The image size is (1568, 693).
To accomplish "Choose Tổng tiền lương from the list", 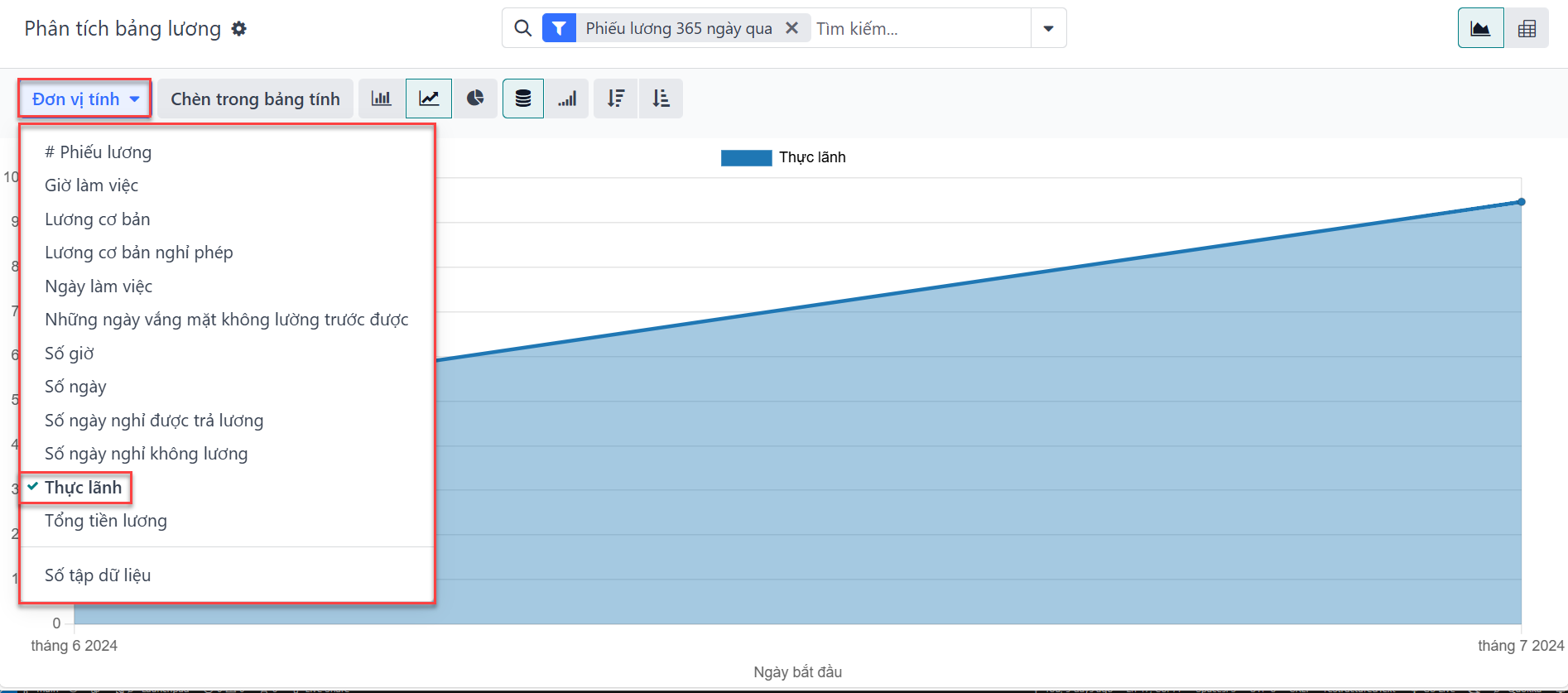I will point(106,521).
